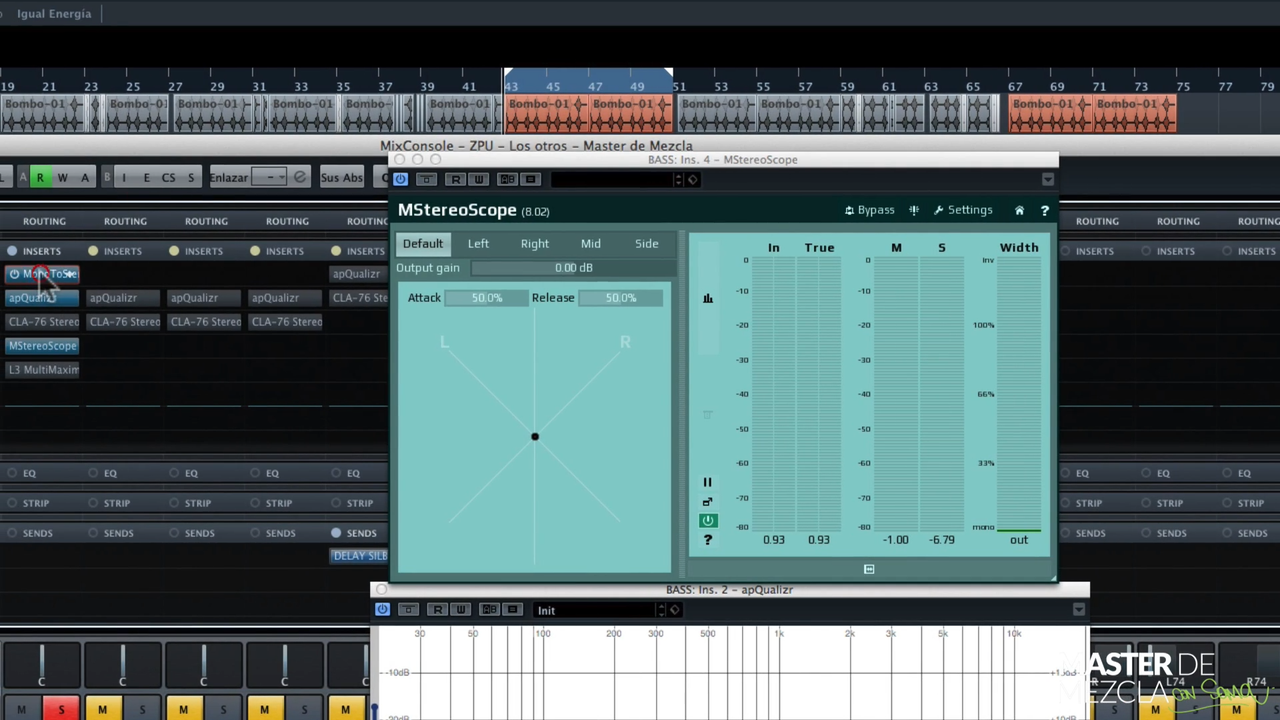Enable Read automation (R) in MStereoScope header
Screen dimensions: 1280x720
455,179
